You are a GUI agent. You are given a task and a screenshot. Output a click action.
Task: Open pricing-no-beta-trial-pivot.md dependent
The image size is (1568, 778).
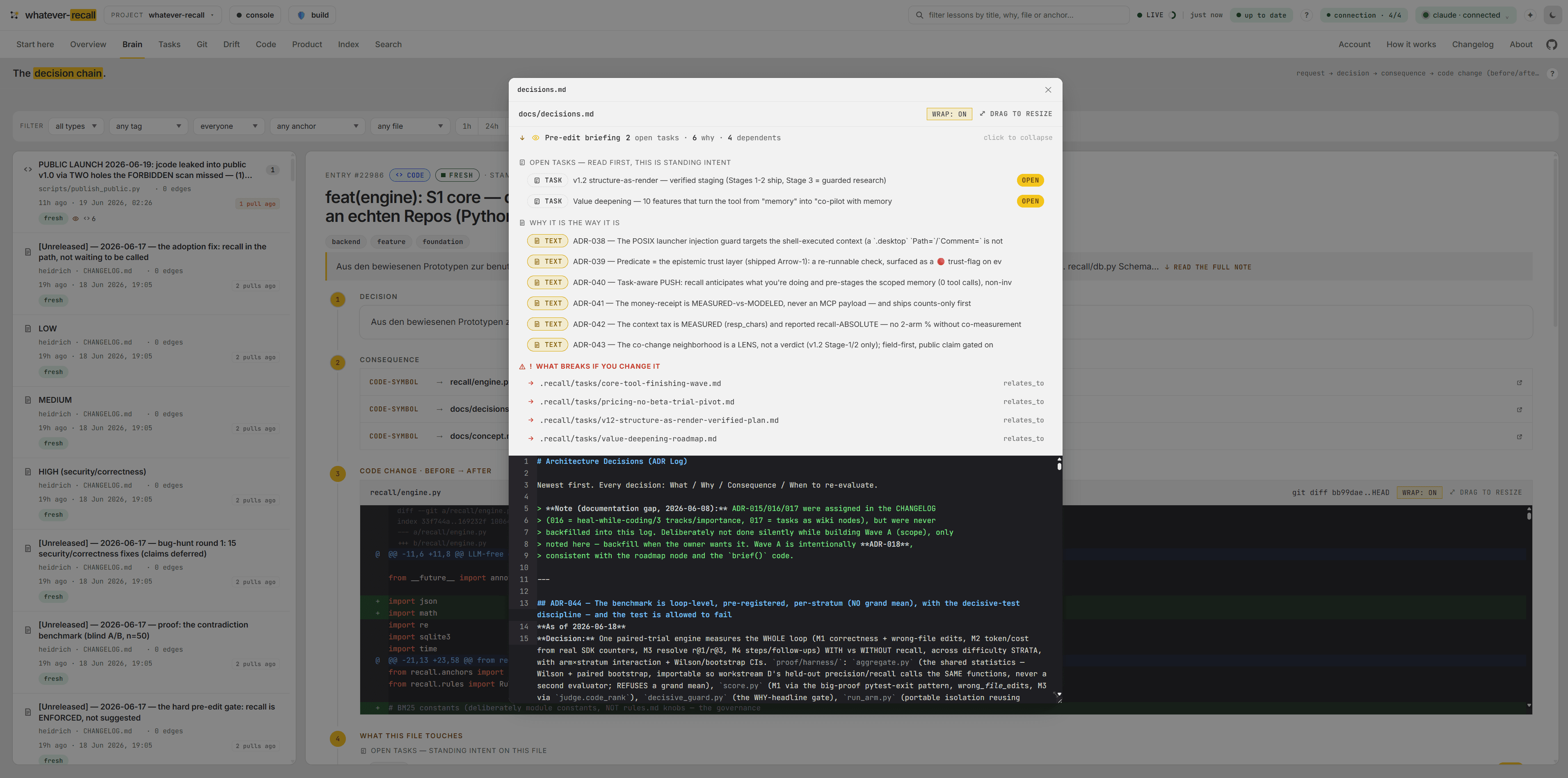click(x=784, y=402)
